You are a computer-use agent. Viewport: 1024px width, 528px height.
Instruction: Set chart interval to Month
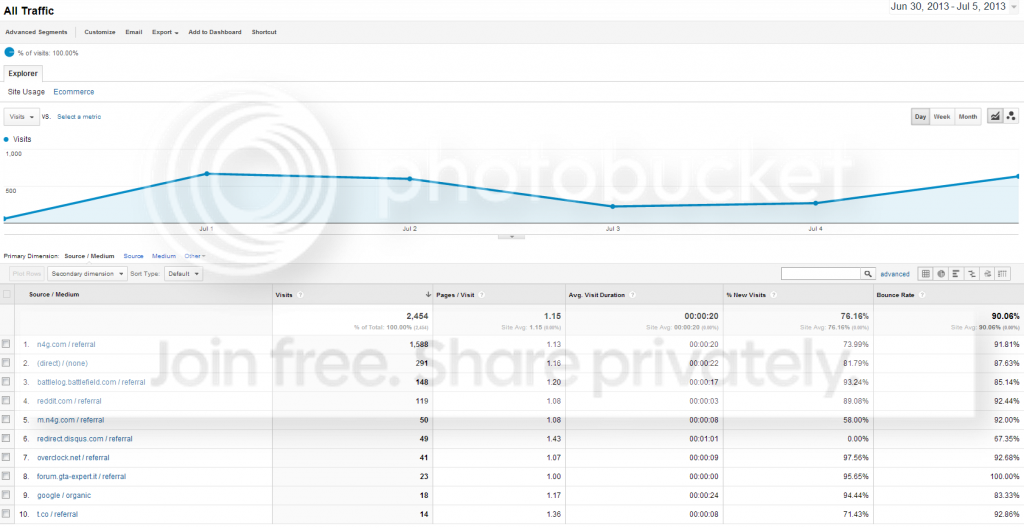(968, 116)
